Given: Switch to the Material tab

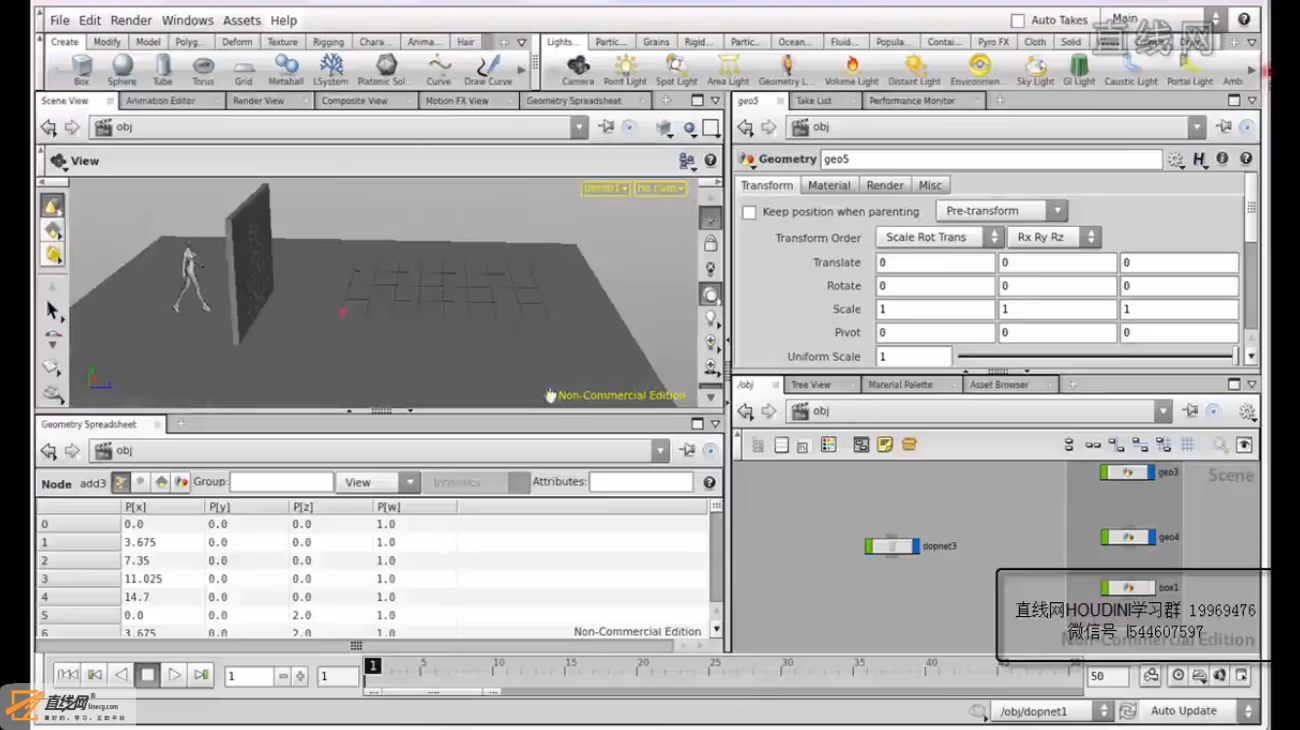Looking at the screenshot, I should (829, 185).
